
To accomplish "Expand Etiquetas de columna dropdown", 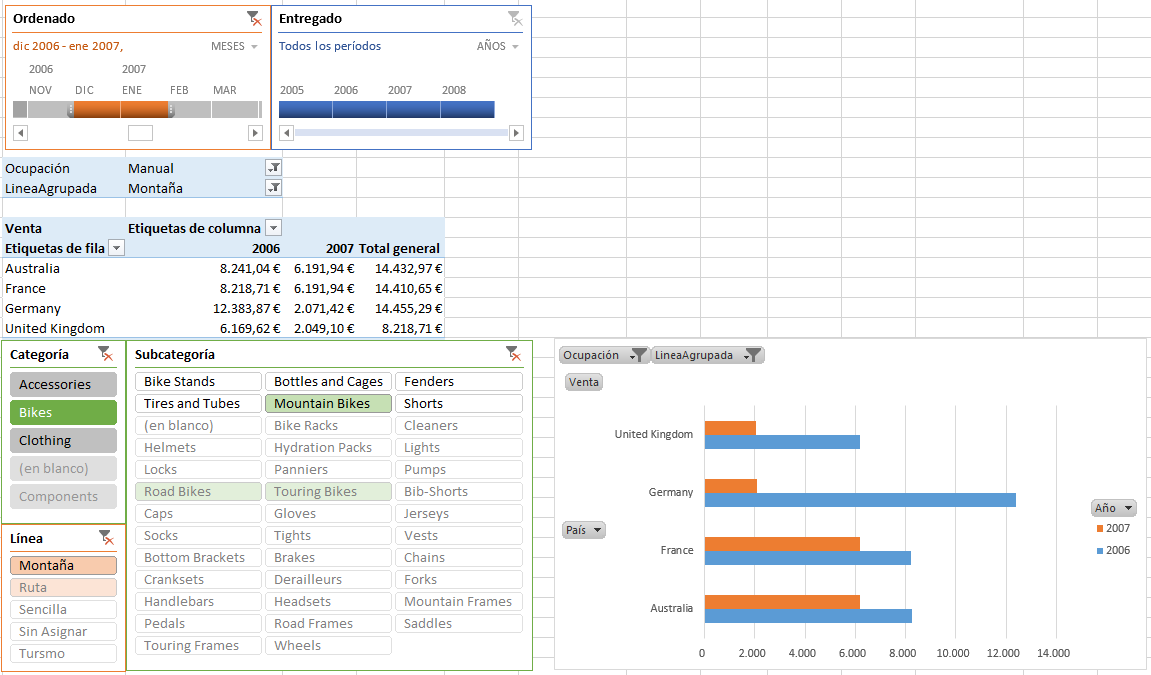I will pos(274,228).
